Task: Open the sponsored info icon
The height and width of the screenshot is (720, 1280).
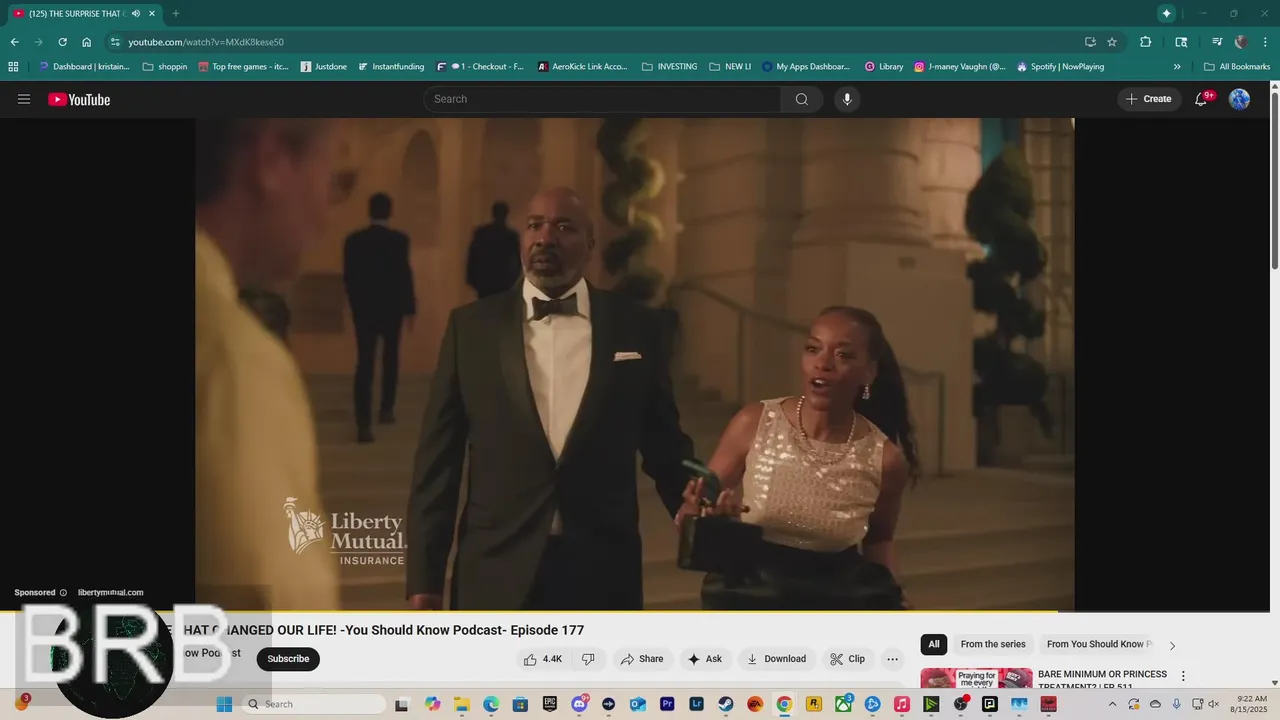Action: click(63, 593)
